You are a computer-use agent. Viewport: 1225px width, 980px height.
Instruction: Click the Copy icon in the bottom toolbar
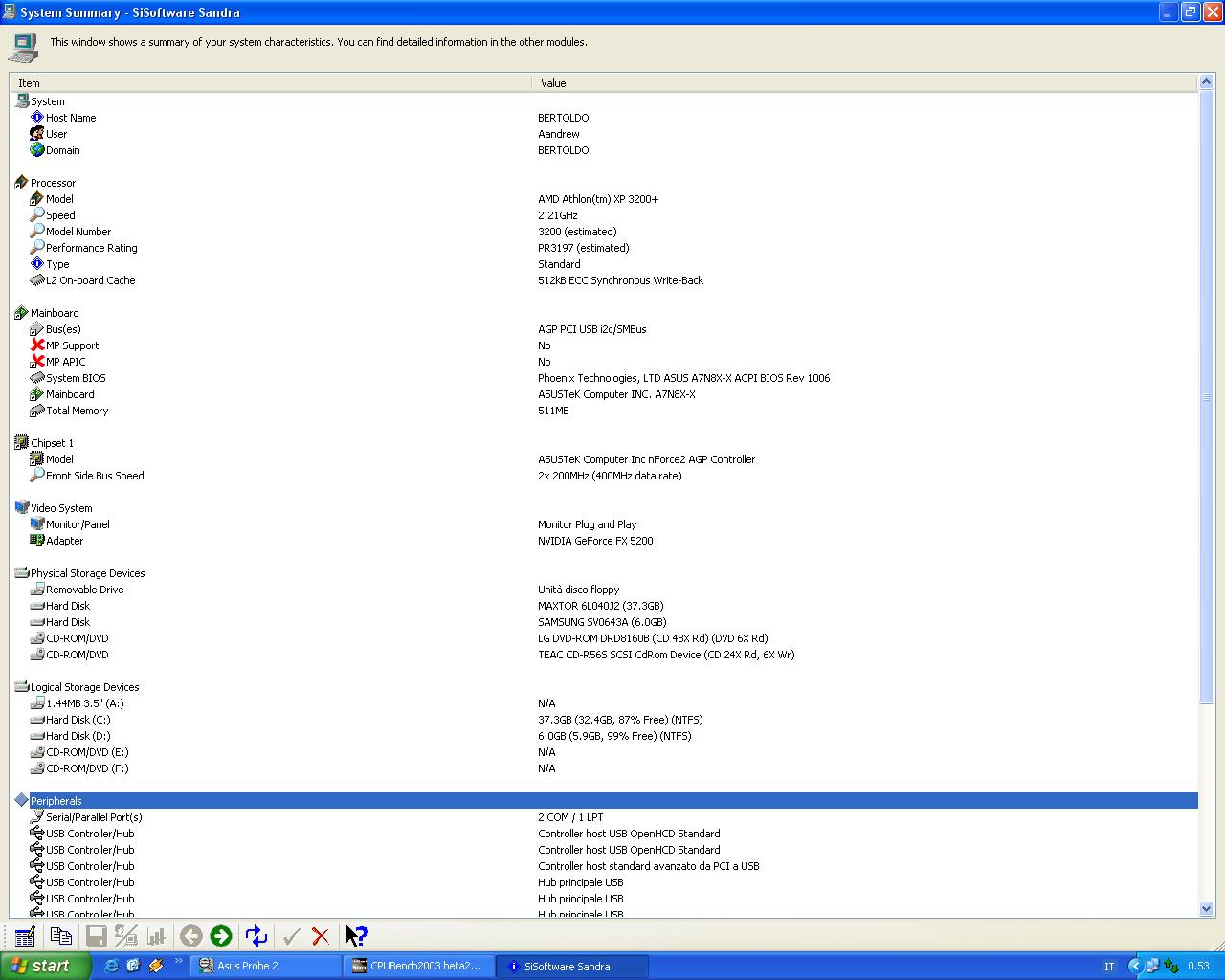pos(61,936)
